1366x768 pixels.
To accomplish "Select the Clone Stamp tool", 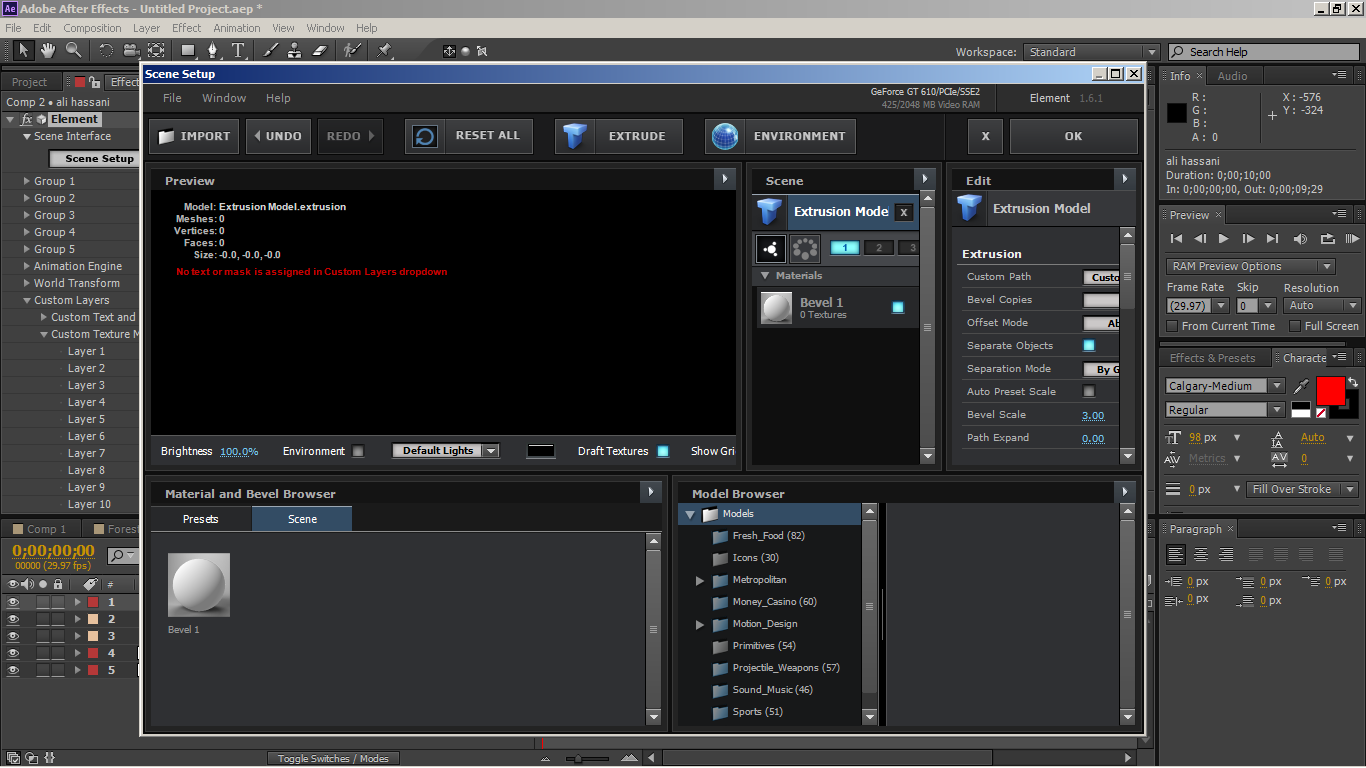I will tap(295, 50).
